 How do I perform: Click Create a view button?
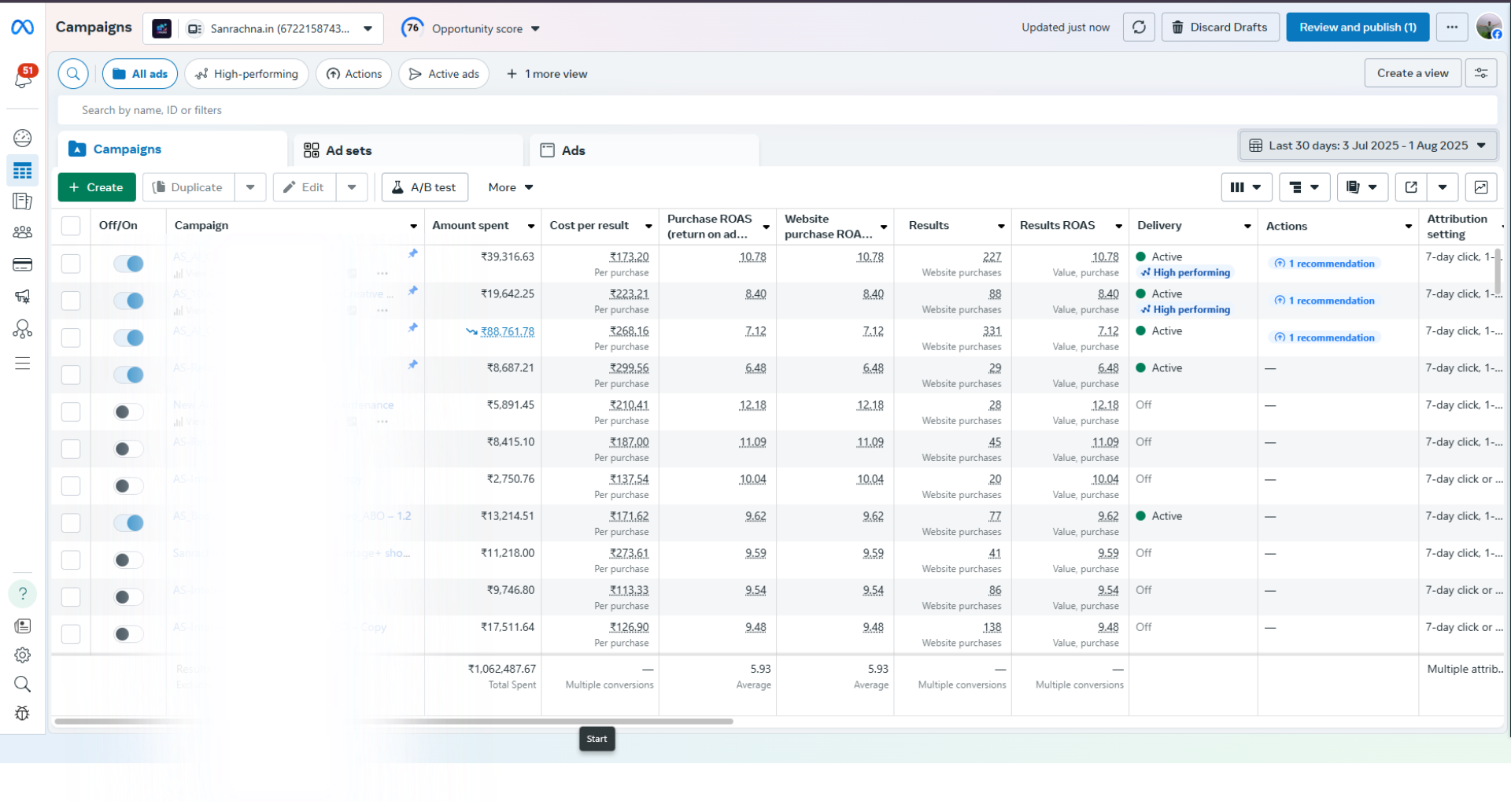(x=1413, y=73)
